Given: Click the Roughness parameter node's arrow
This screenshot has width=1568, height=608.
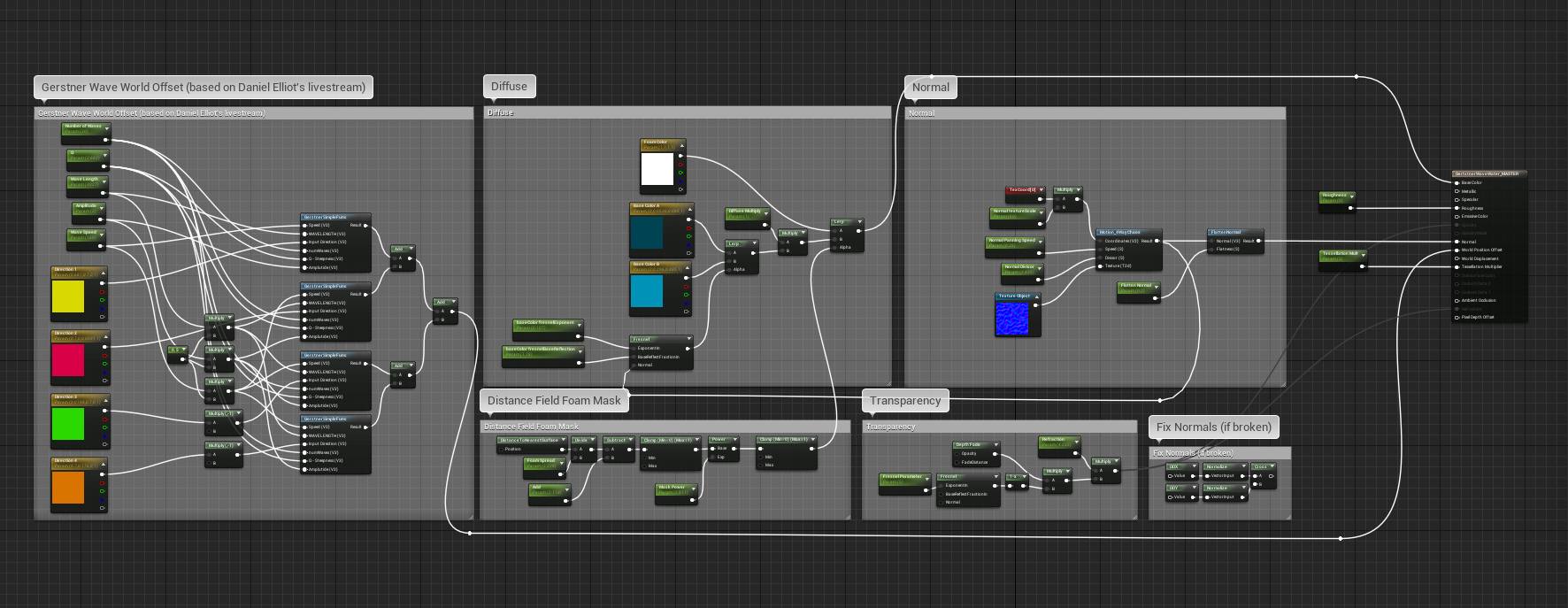Looking at the screenshot, I should 1351,196.
